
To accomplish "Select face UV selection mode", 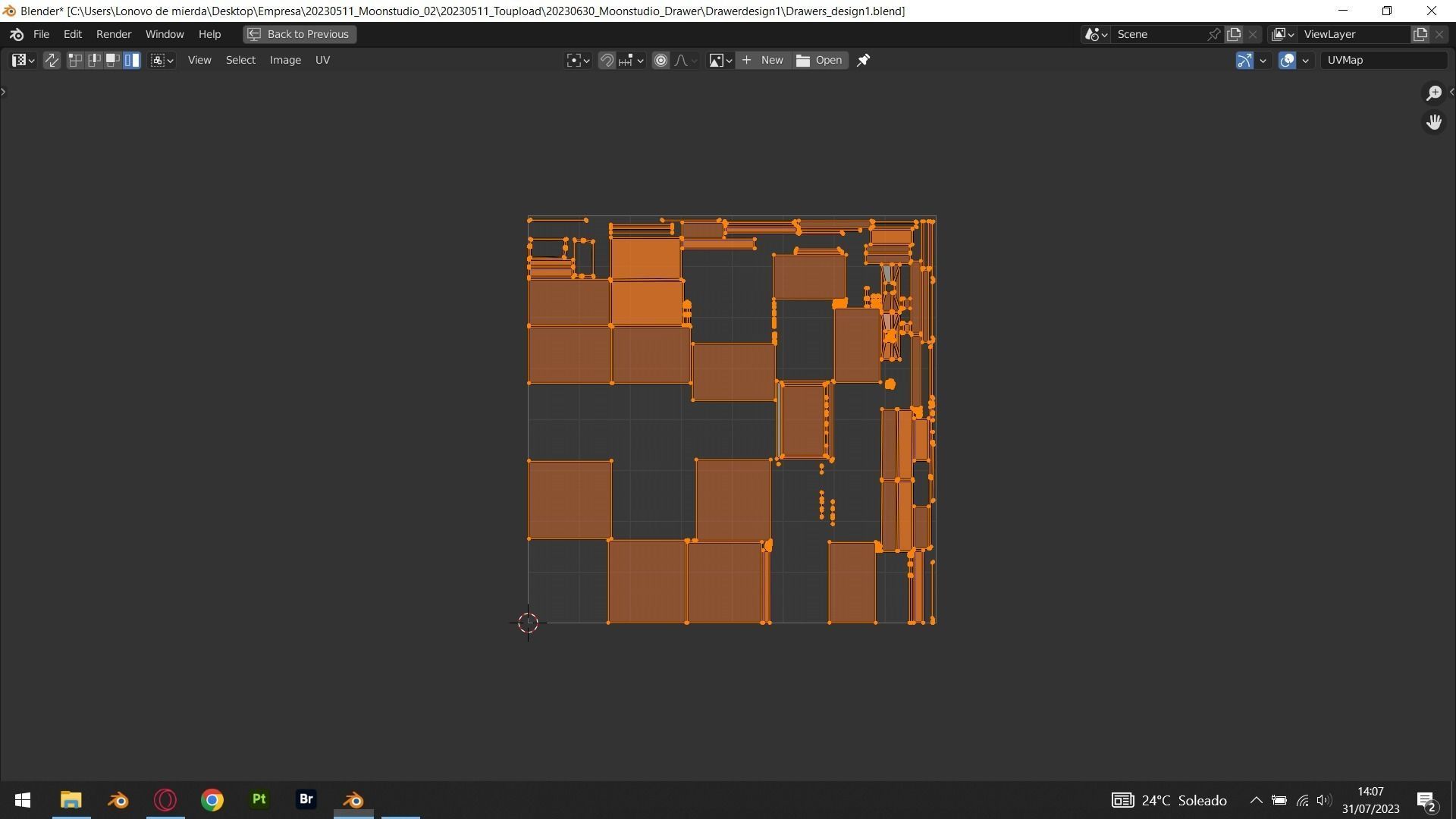I will 113,60.
